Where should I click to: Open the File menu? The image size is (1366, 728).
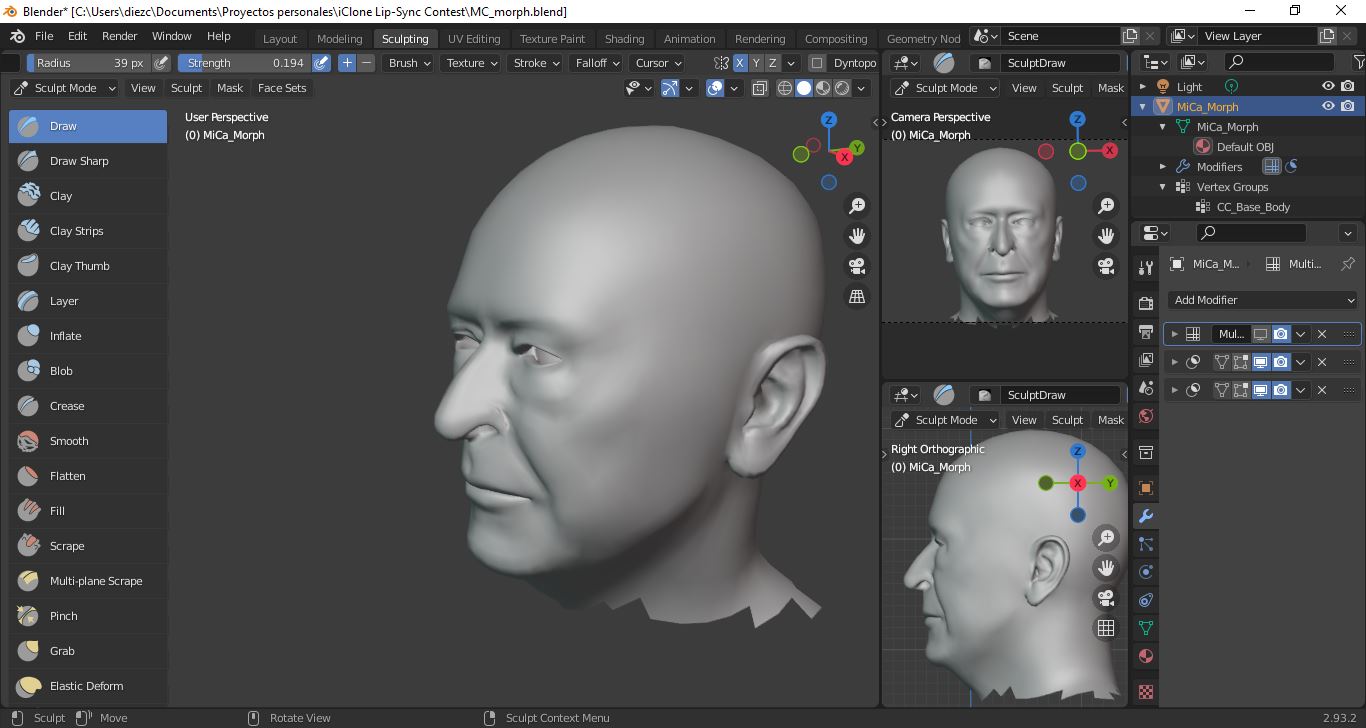point(44,36)
